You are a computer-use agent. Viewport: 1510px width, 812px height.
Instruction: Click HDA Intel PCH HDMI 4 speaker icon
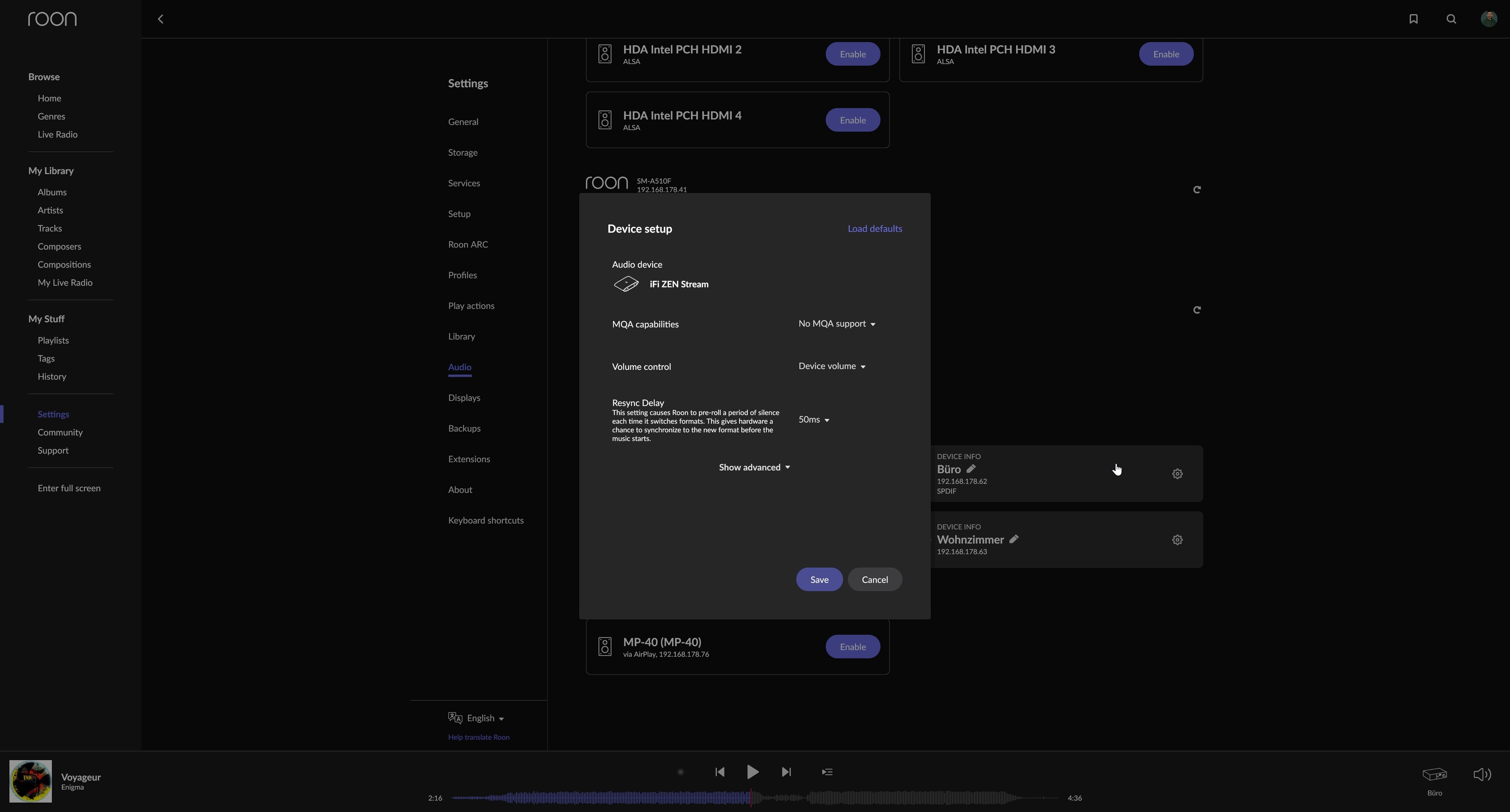pos(605,120)
